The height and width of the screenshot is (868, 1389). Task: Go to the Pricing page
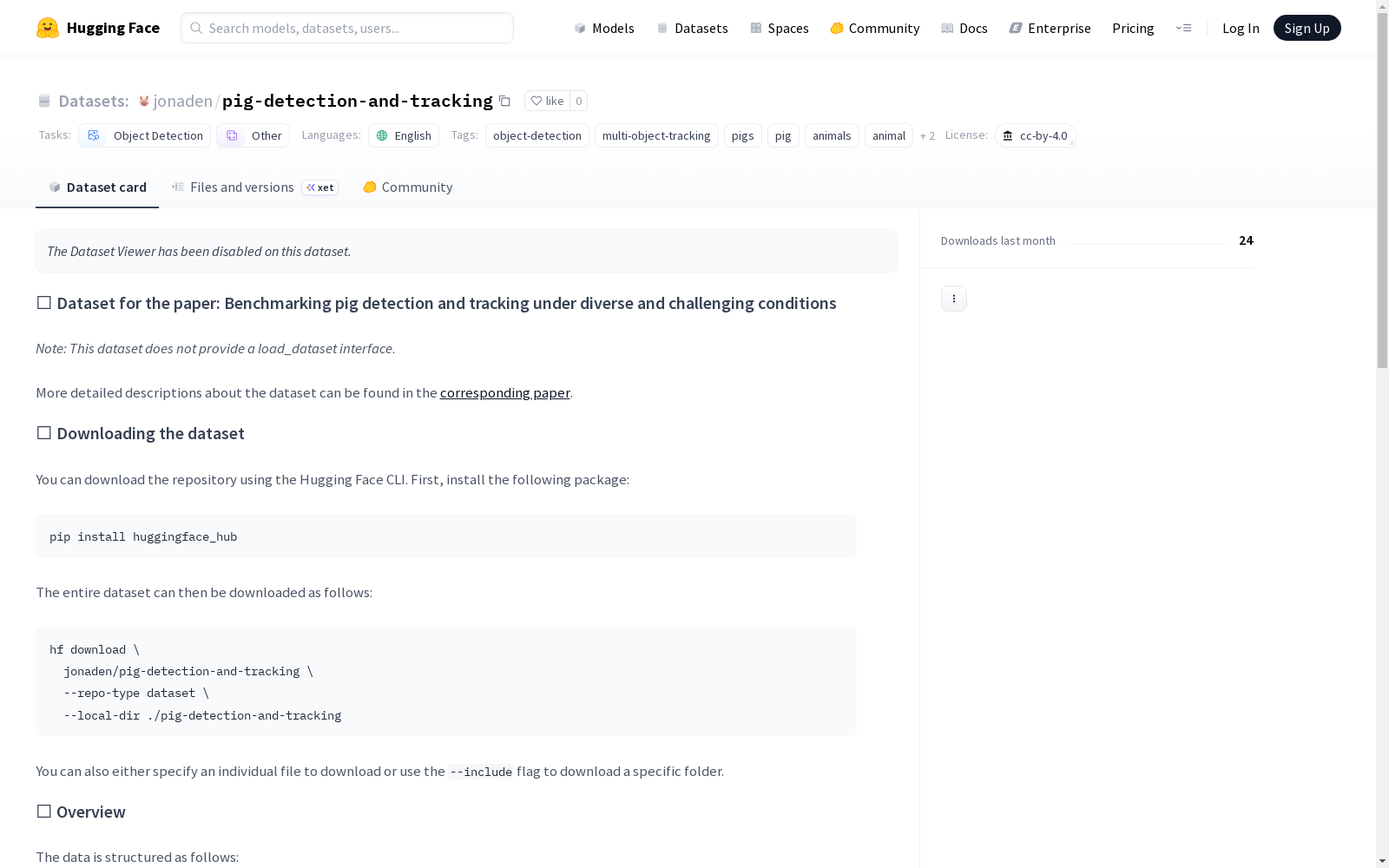pyautogui.click(x=1133, y=28)
